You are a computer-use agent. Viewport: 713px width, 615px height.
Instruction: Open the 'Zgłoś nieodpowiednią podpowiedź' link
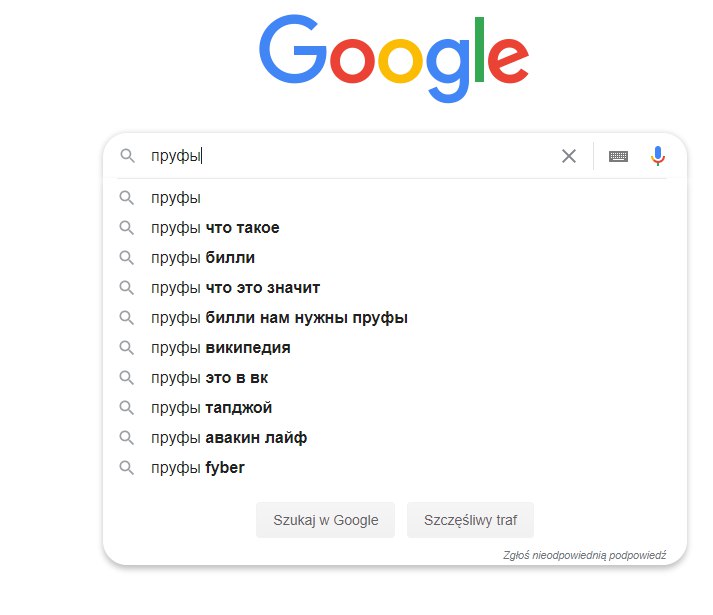584,555
